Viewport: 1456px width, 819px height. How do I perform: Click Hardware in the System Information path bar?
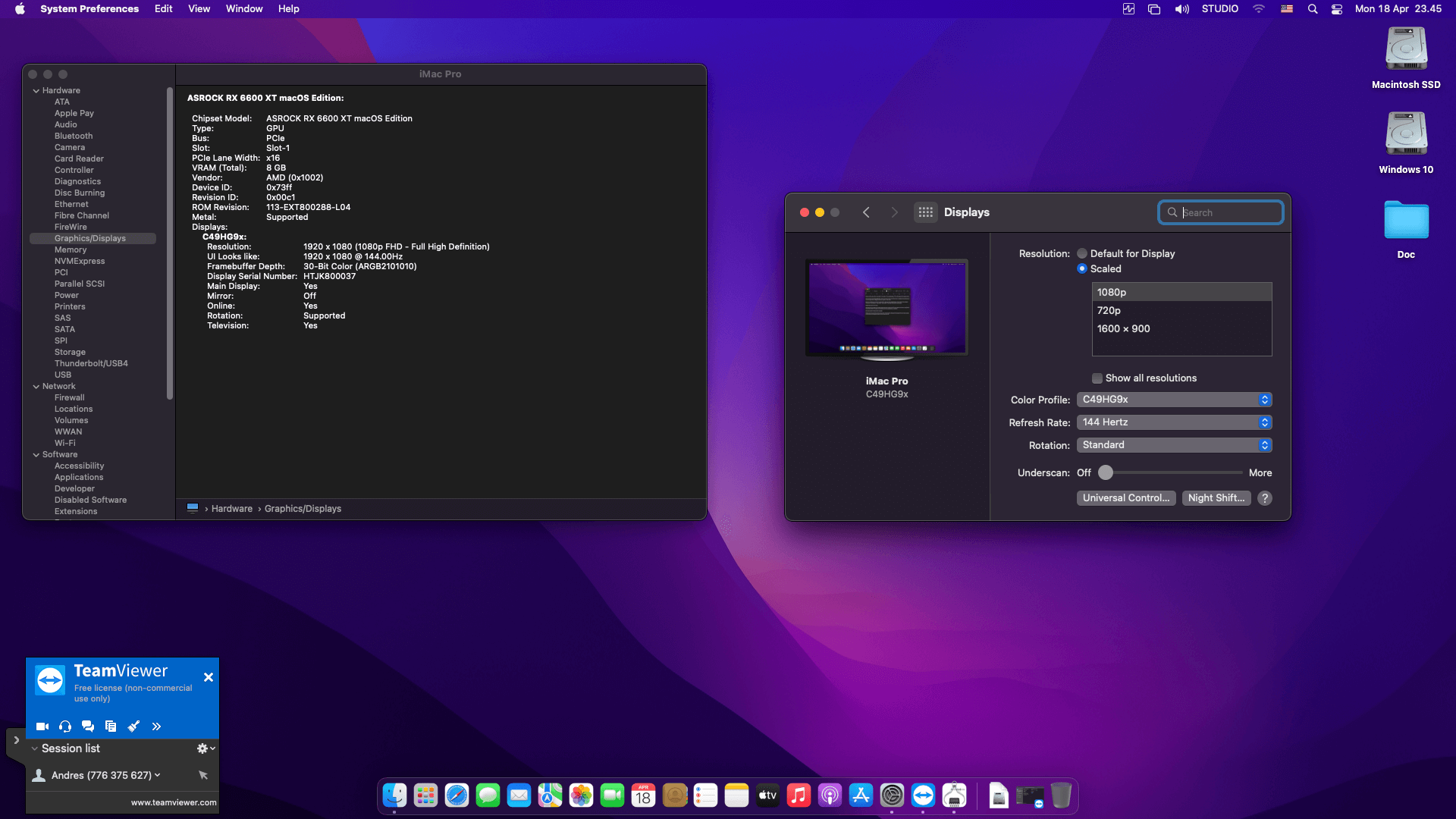pos(232,509)
